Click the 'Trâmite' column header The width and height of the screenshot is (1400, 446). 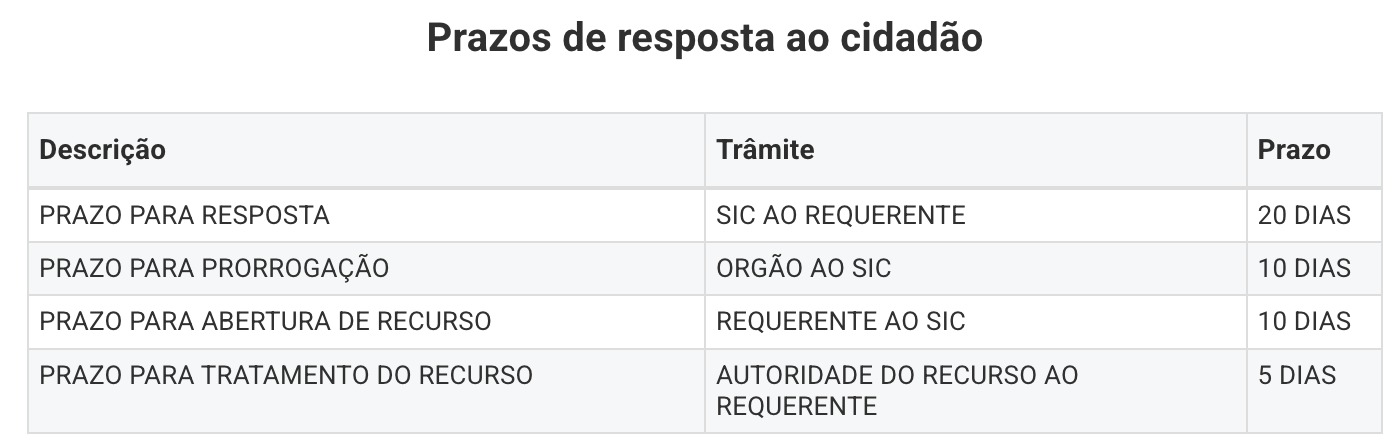pos(765,150)
